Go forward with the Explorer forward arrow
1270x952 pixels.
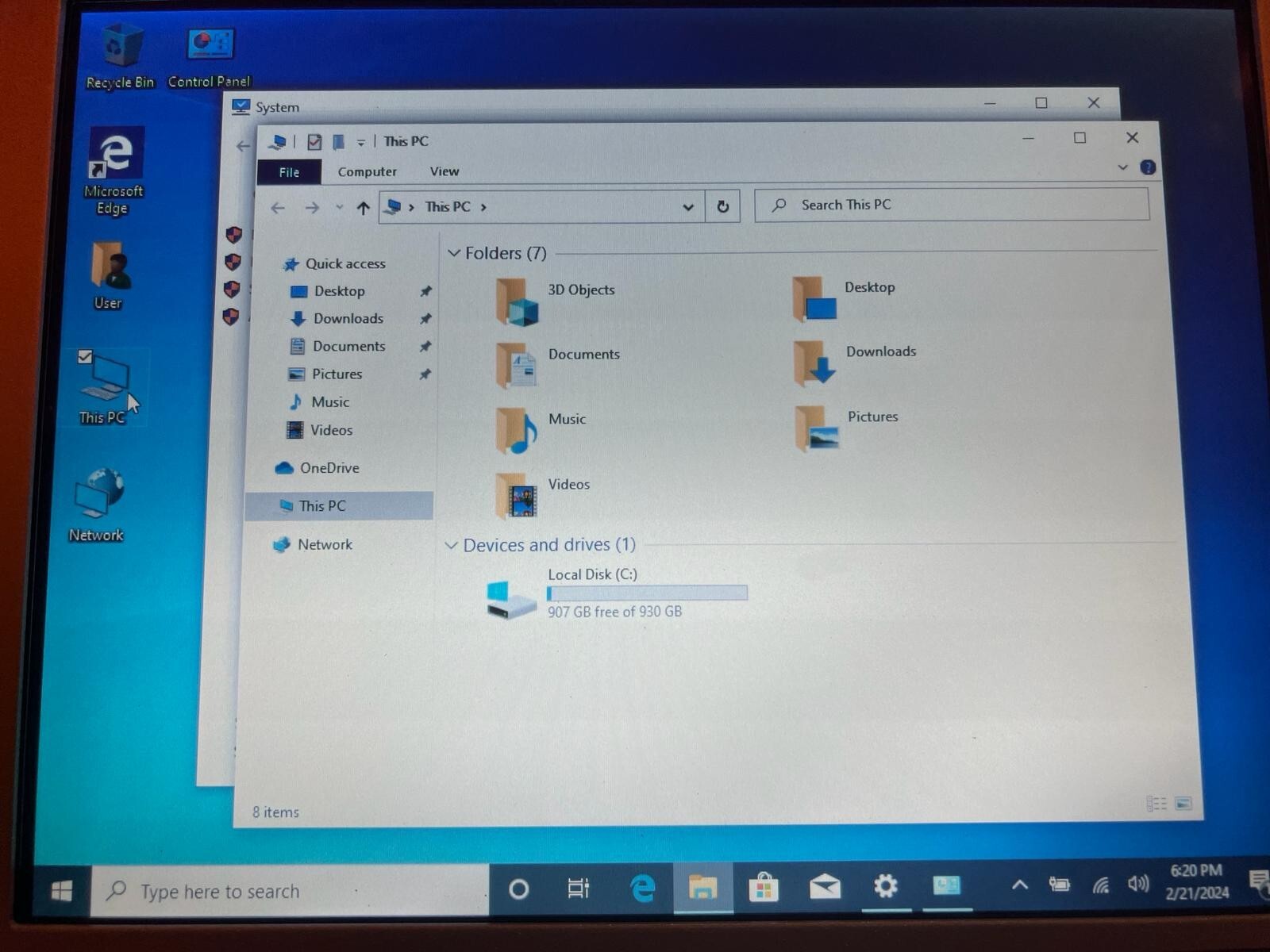coord(312,208)
